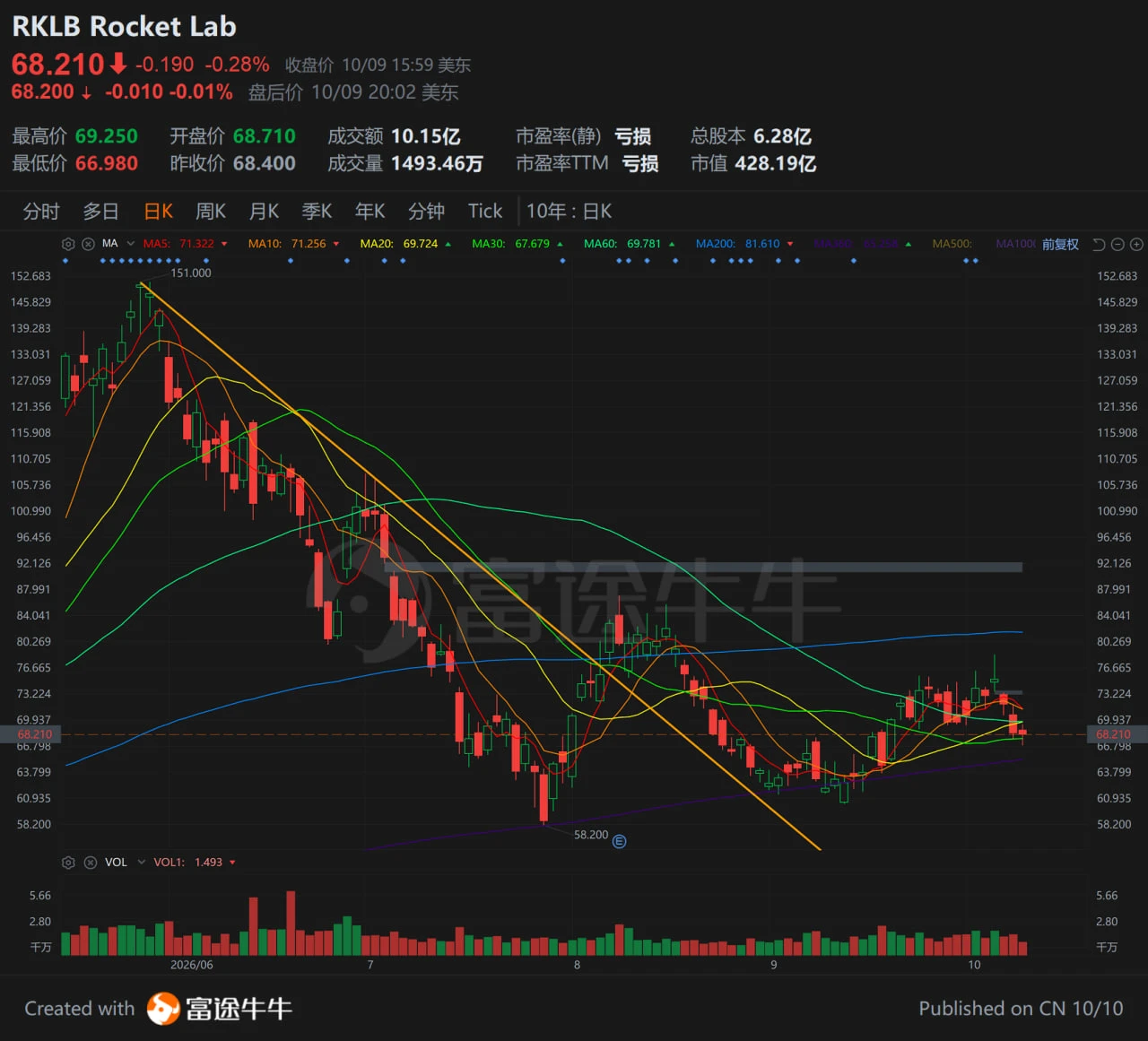
Task: Select the 月K monthly candlestick tab
Action: pyautogui.click(x=264, y=212)
